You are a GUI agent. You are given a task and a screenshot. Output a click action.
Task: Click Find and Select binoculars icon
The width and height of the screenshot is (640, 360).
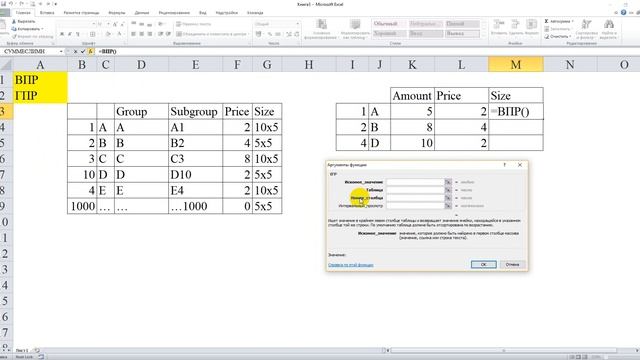point(609,24)
